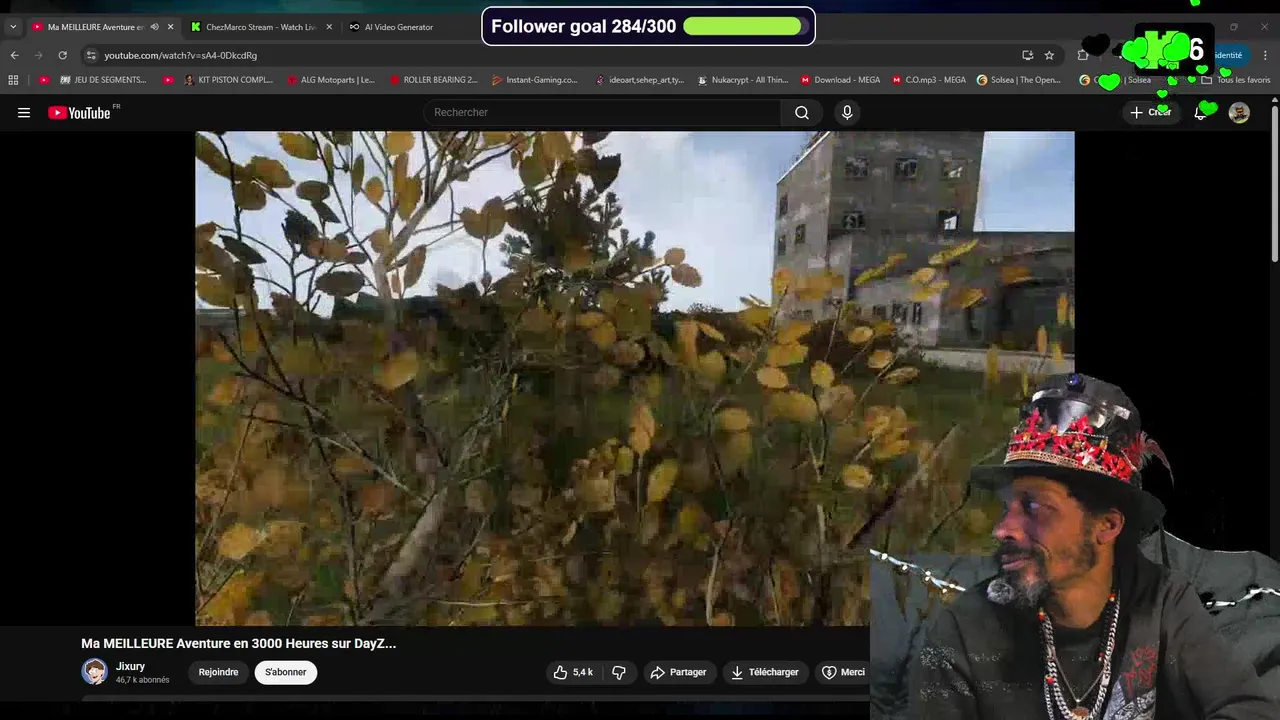Open the ideoart bookmark

point(639,80)
